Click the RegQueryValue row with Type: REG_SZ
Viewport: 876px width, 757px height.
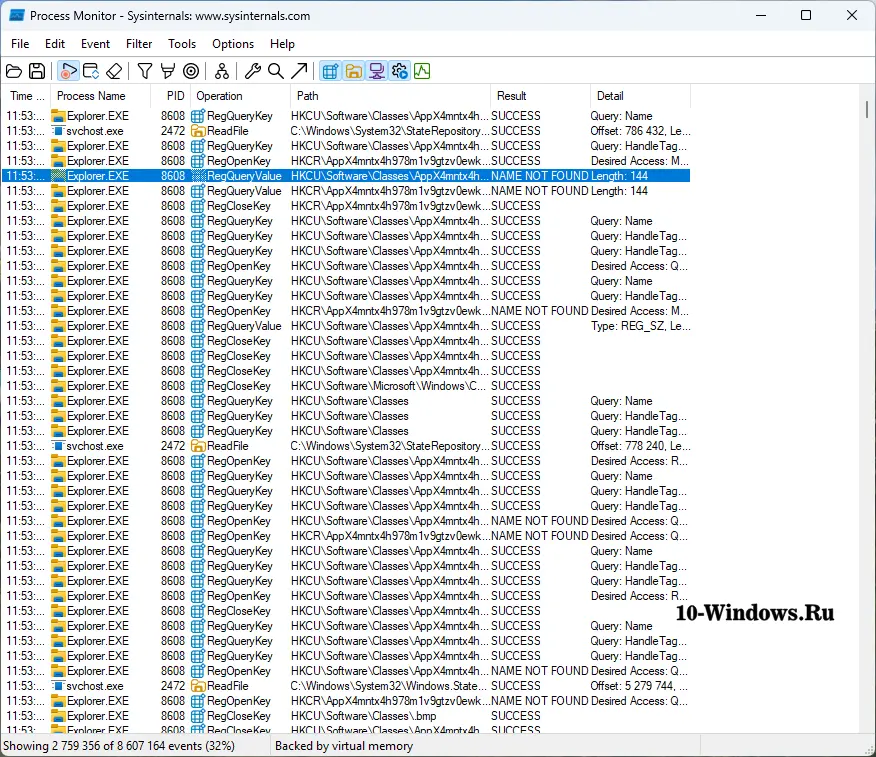click(x=346, y=326)
